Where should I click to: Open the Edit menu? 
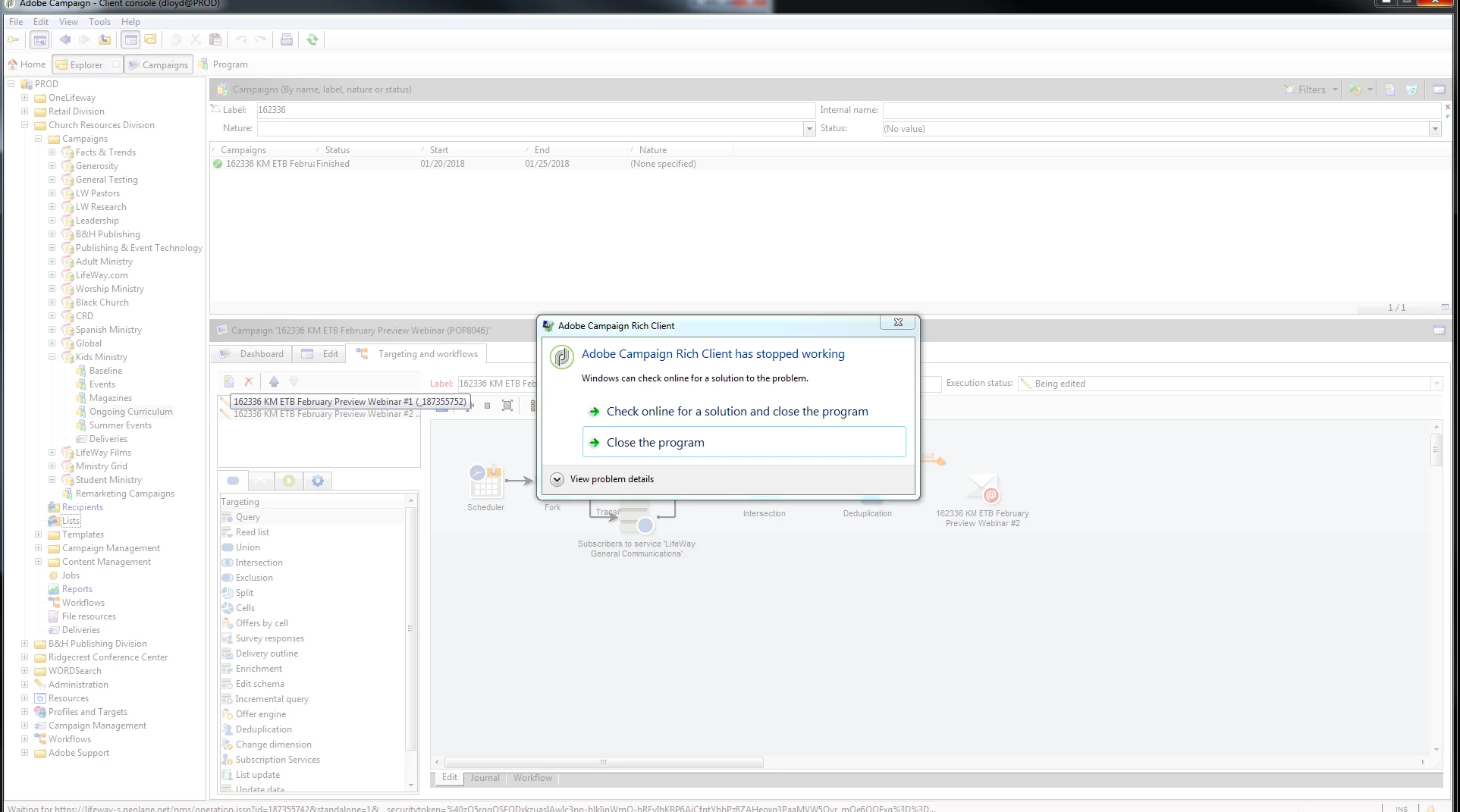(41, 22)
